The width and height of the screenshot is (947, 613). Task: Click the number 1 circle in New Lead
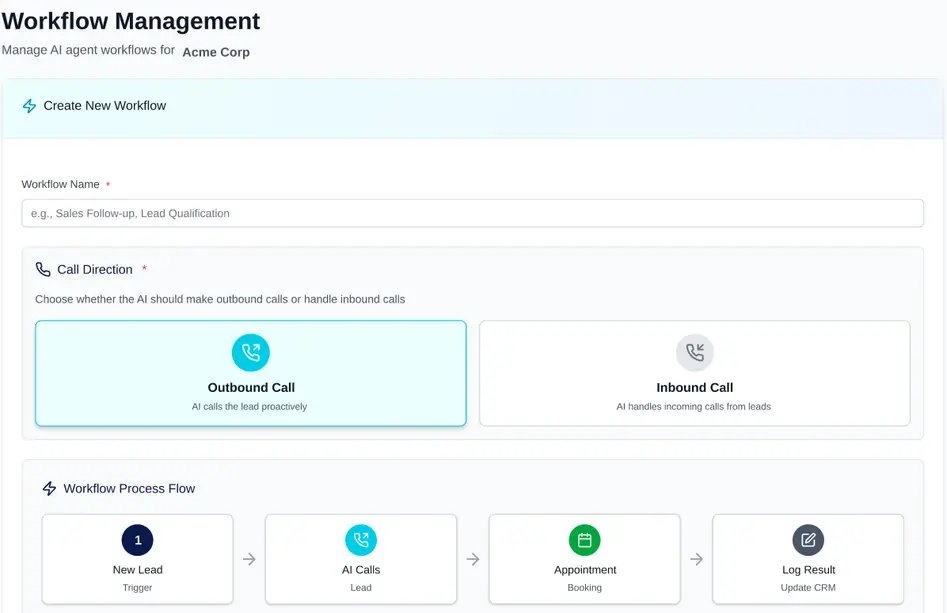(x=138, y=540)
